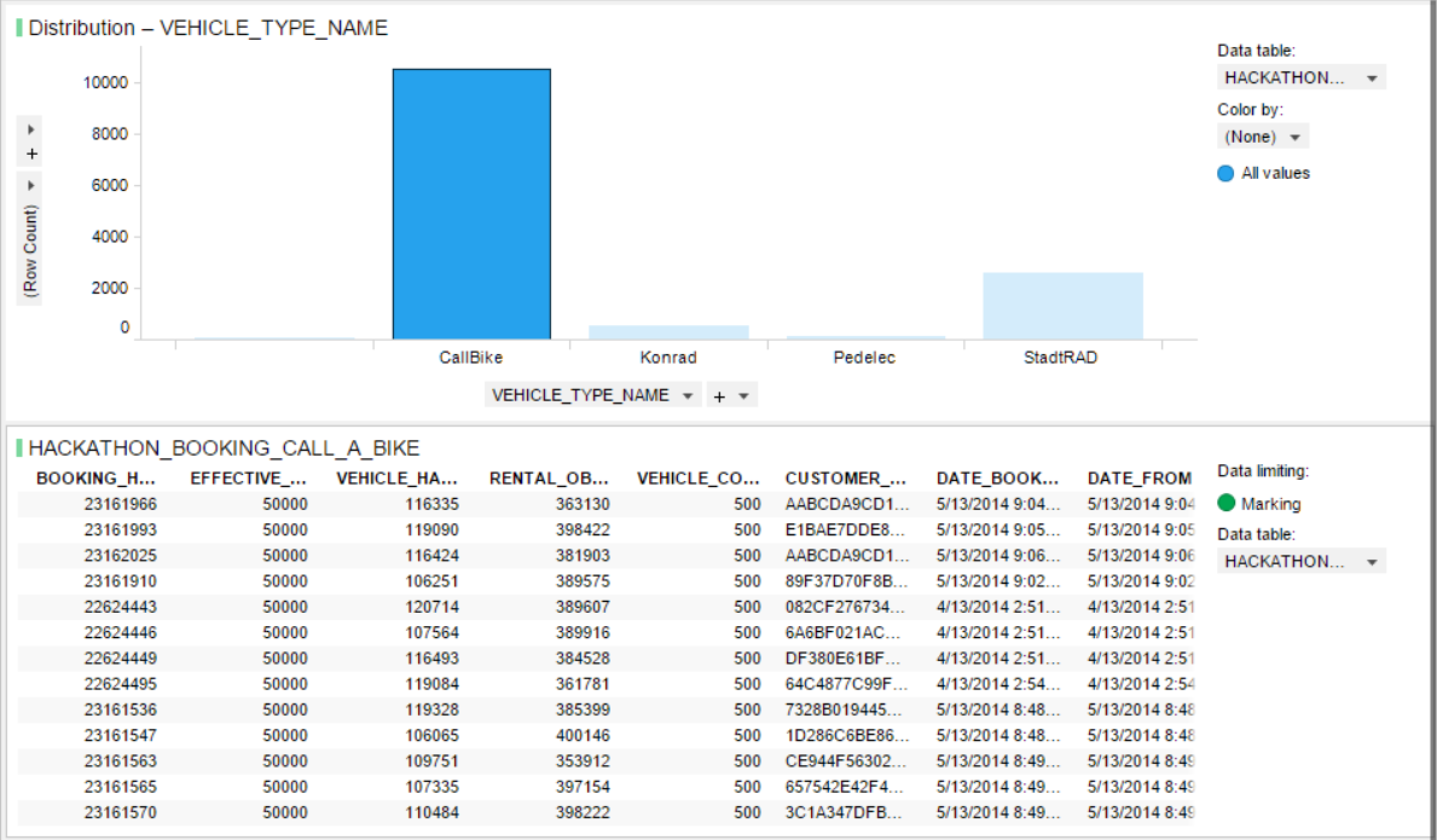1437x840 pixels.
Task: Click the CUSTOMER_... column header
Action: pyautogui.click(x=845, y=478)
